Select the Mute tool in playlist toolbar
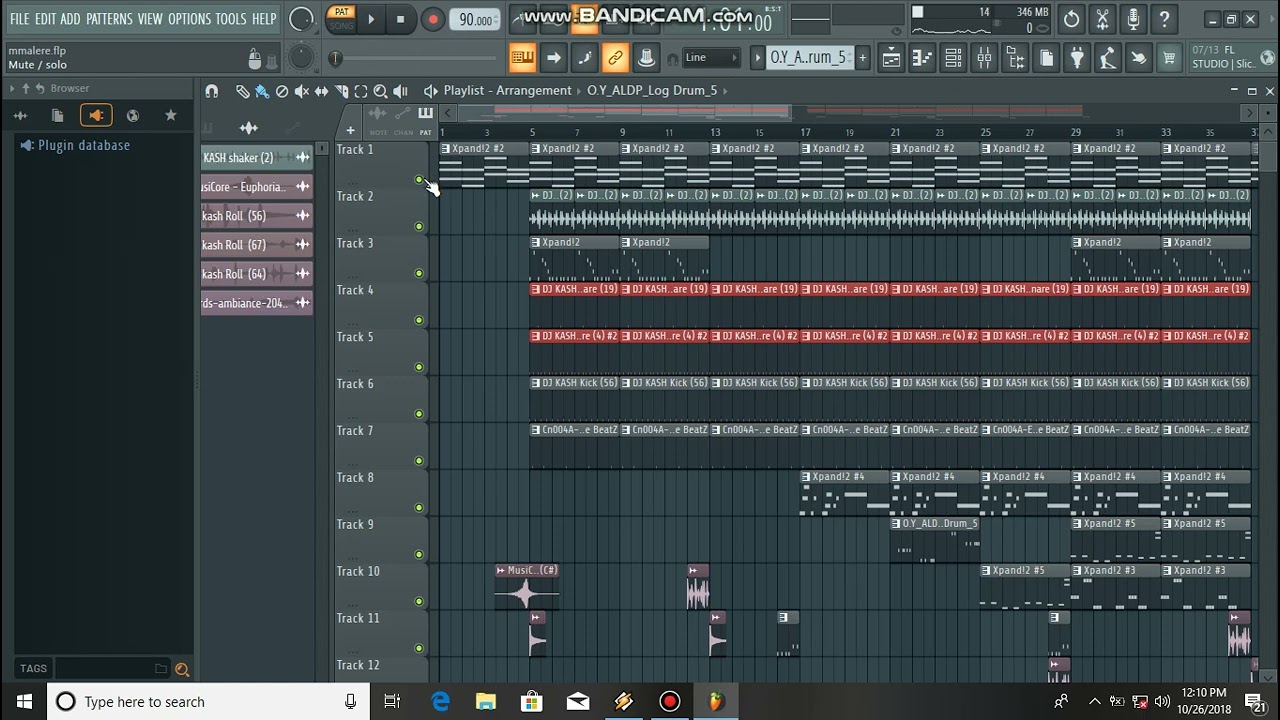 pos(302,91)
